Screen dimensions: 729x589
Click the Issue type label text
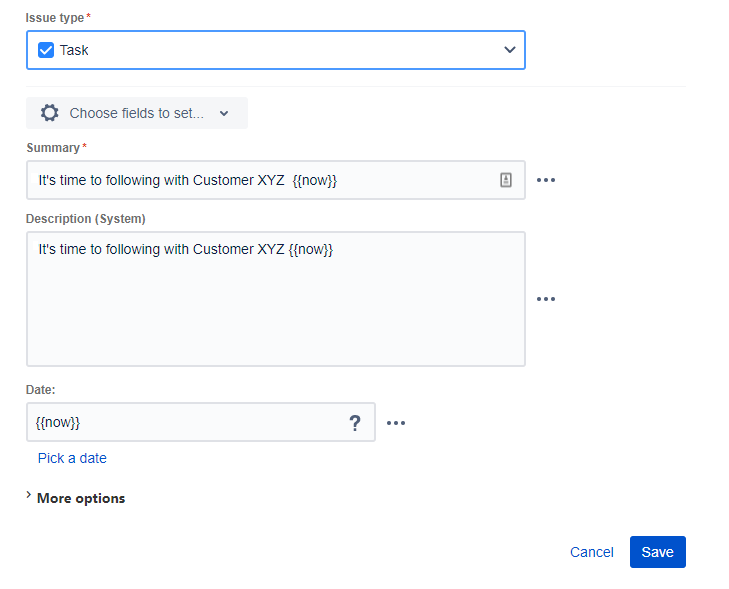[54, 18]
